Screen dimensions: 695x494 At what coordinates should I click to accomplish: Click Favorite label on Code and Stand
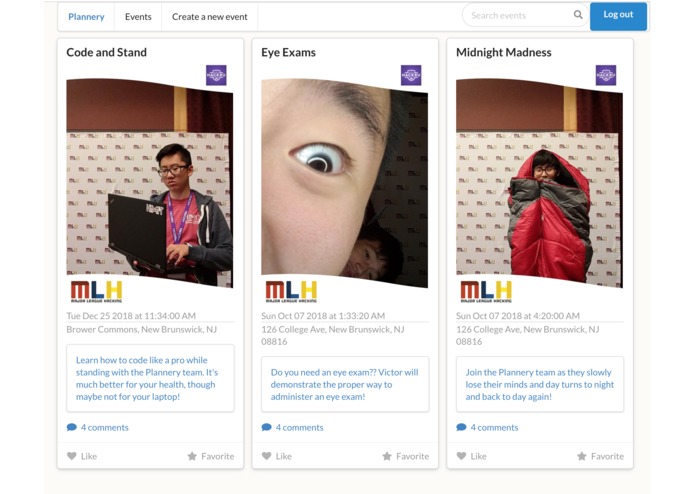point(218,456)
